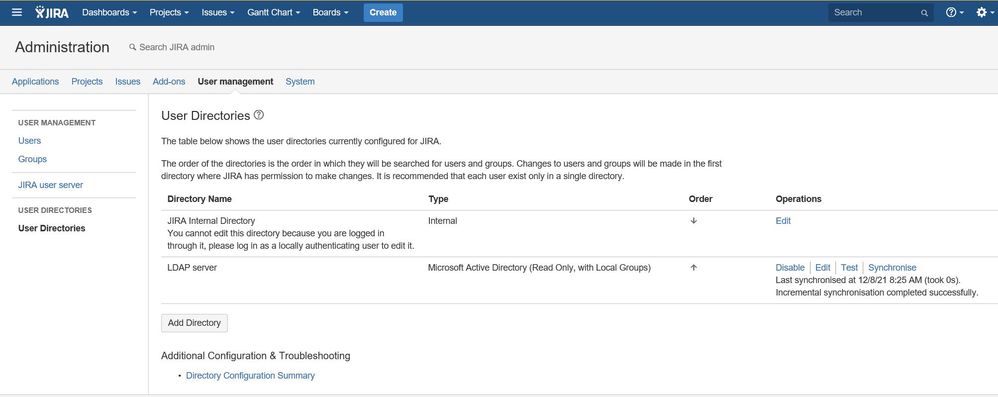Open the Gantt Chart dropdown

(x=274, y=12)
